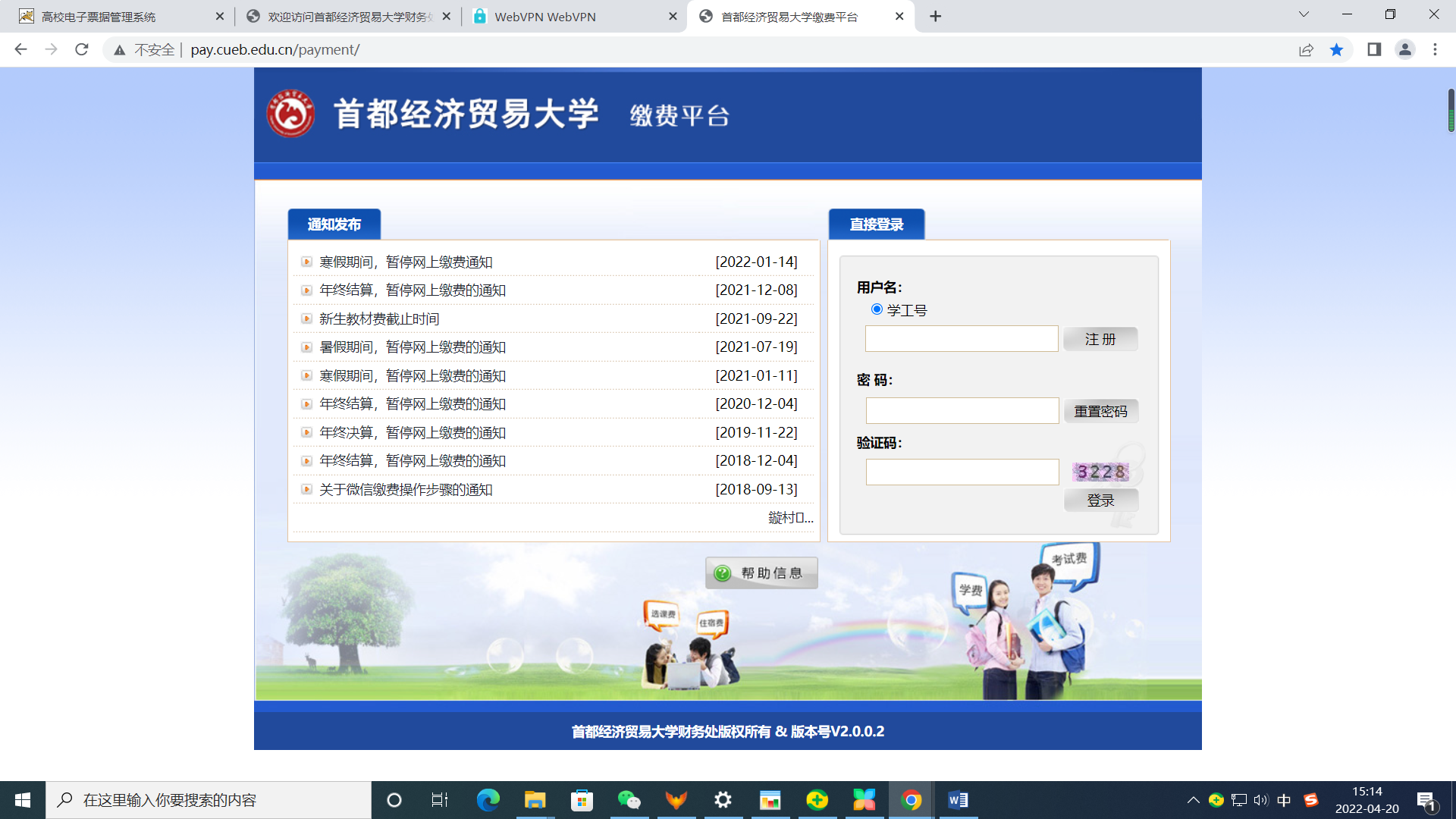Open the network icon in the tray
This screenshot has width=1456, height=819.
[1239, 800]
